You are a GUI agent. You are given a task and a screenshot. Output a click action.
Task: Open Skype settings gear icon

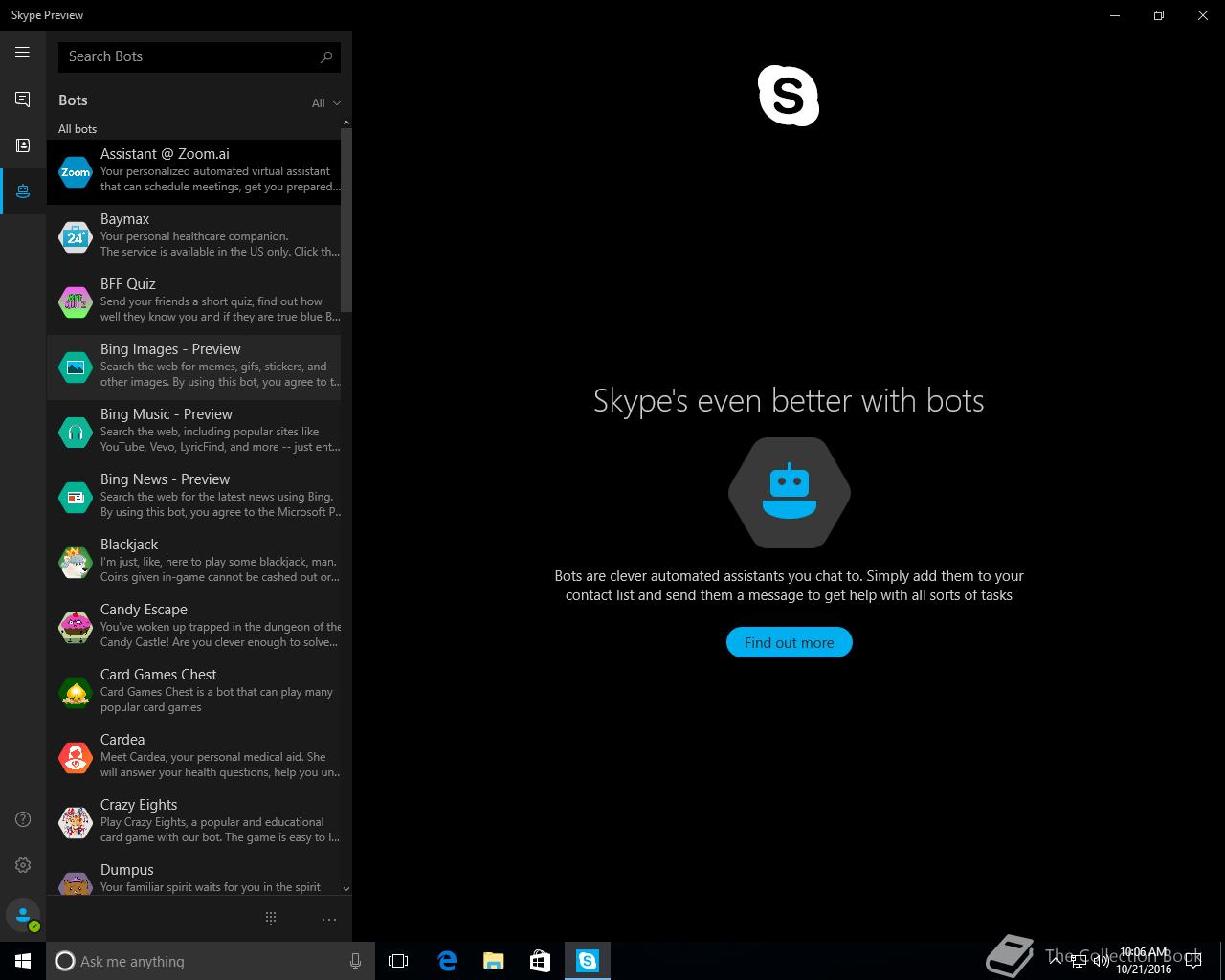[x=23, y=865]
